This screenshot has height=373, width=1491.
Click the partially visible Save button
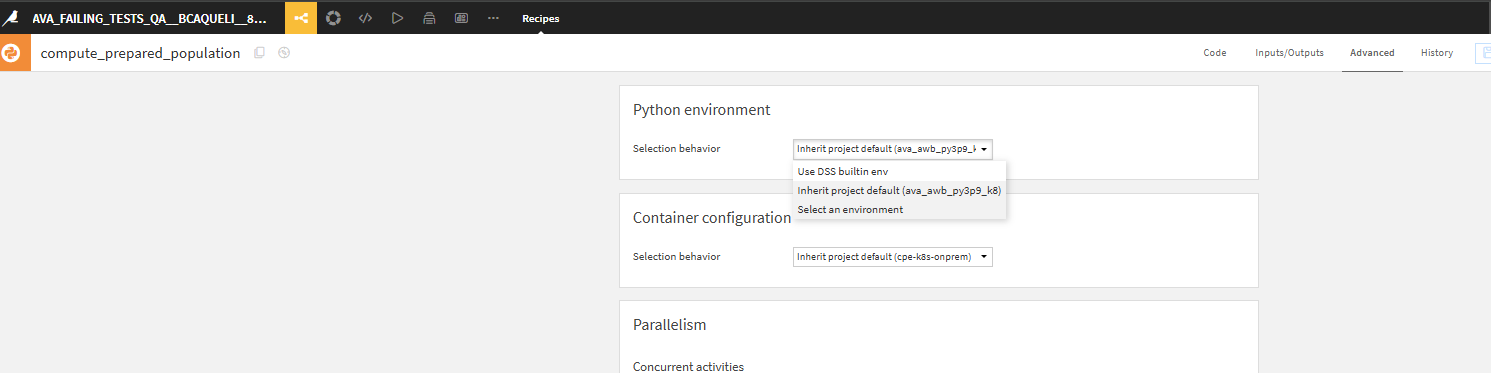coord(1483,53)
